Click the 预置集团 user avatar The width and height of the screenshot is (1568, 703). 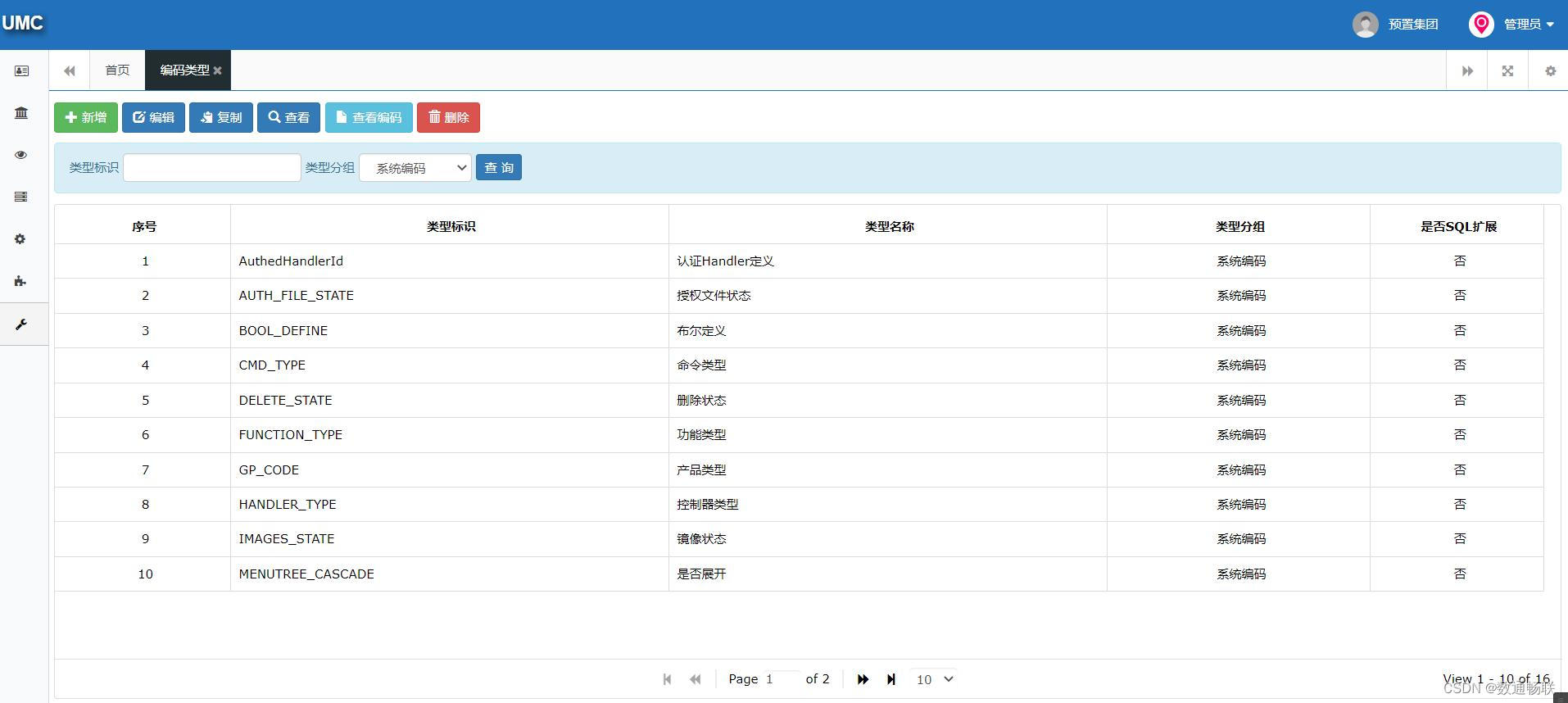[x=1365, y=25]
